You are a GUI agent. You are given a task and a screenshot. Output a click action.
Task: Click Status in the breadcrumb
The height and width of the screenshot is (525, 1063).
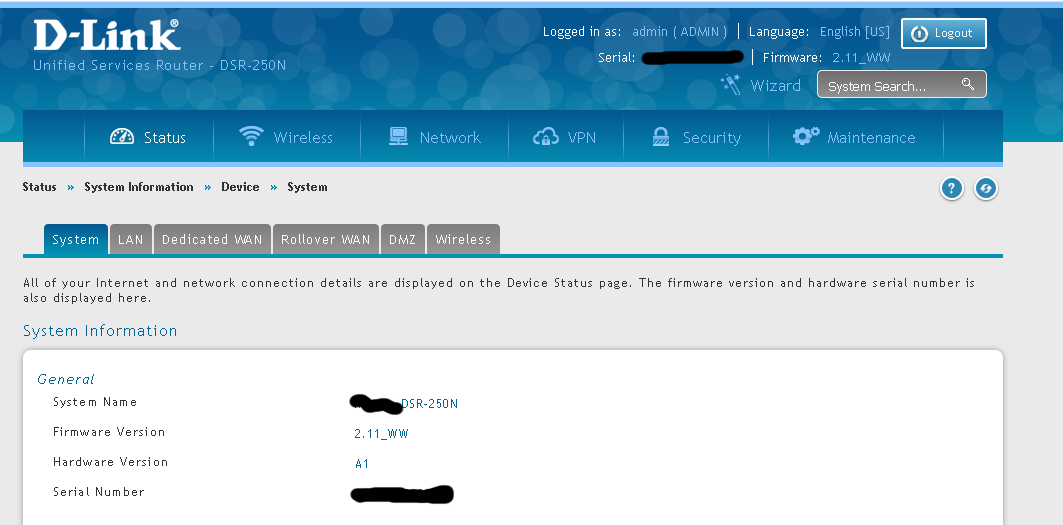39,187
